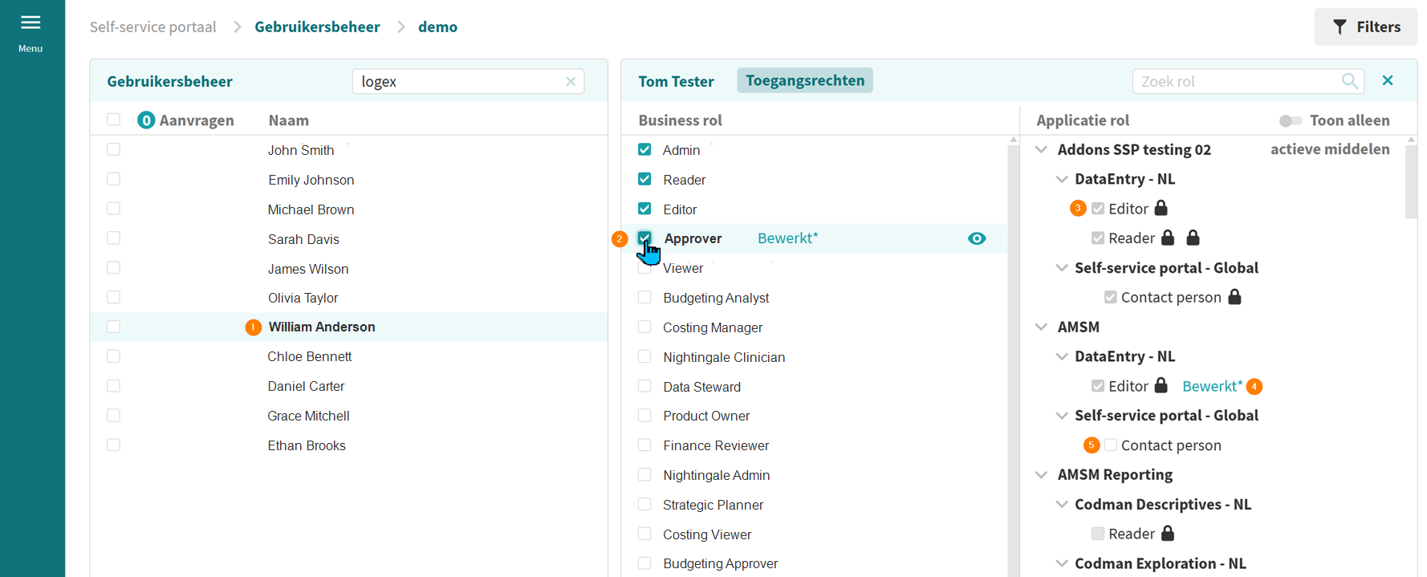Screen dimensions: 1427x577
Task: Click the lock icon next to Contact person
Action: pos(1234,297)
